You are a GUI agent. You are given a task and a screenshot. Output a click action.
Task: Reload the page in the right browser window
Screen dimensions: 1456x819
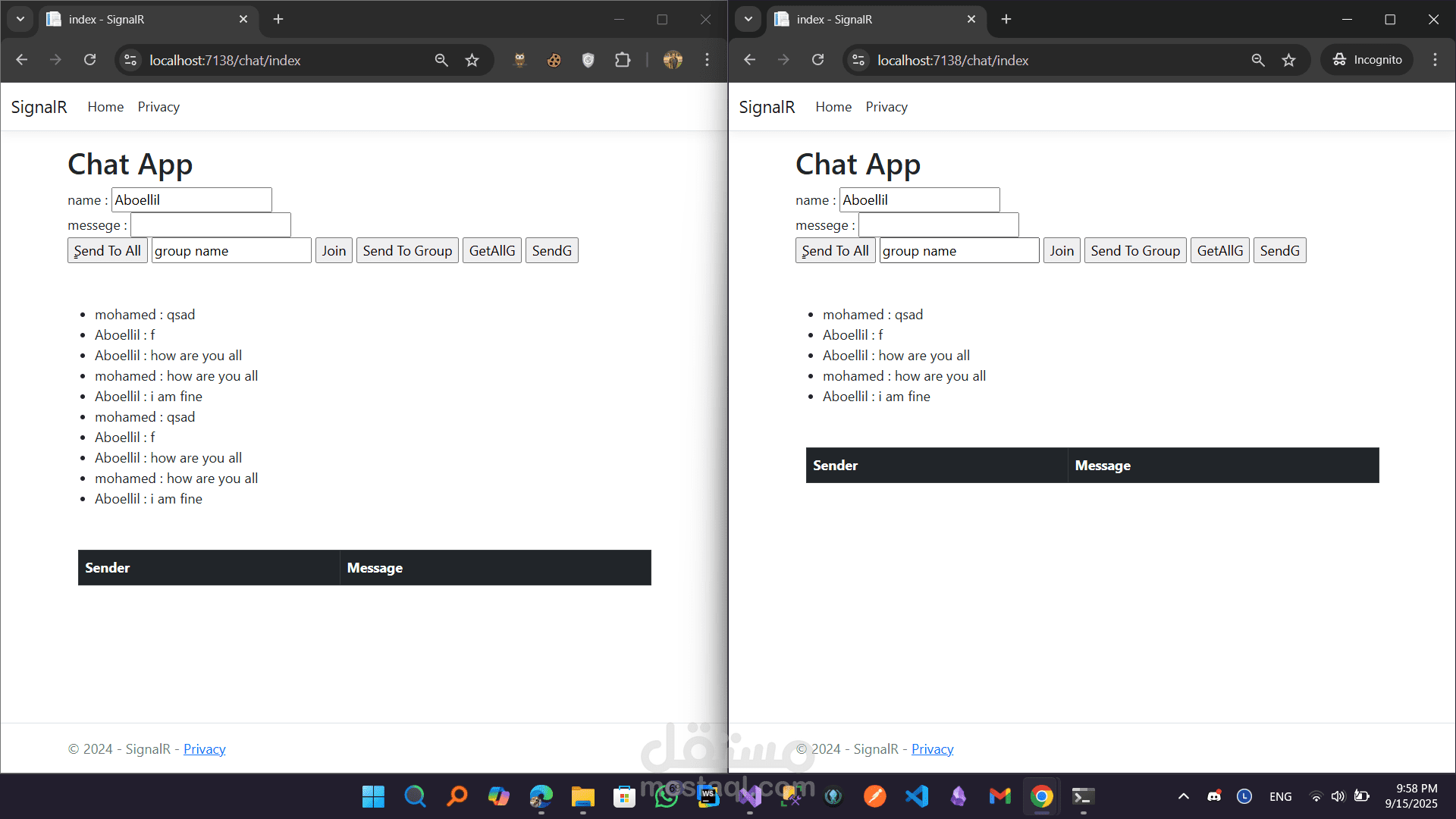tap(817, 60)
